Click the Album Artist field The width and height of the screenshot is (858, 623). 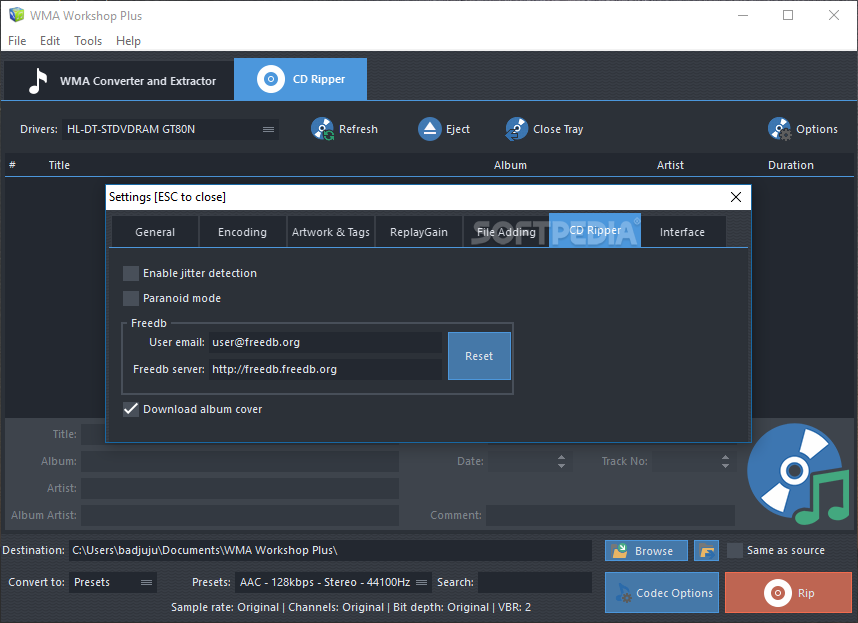coord(240,515)
